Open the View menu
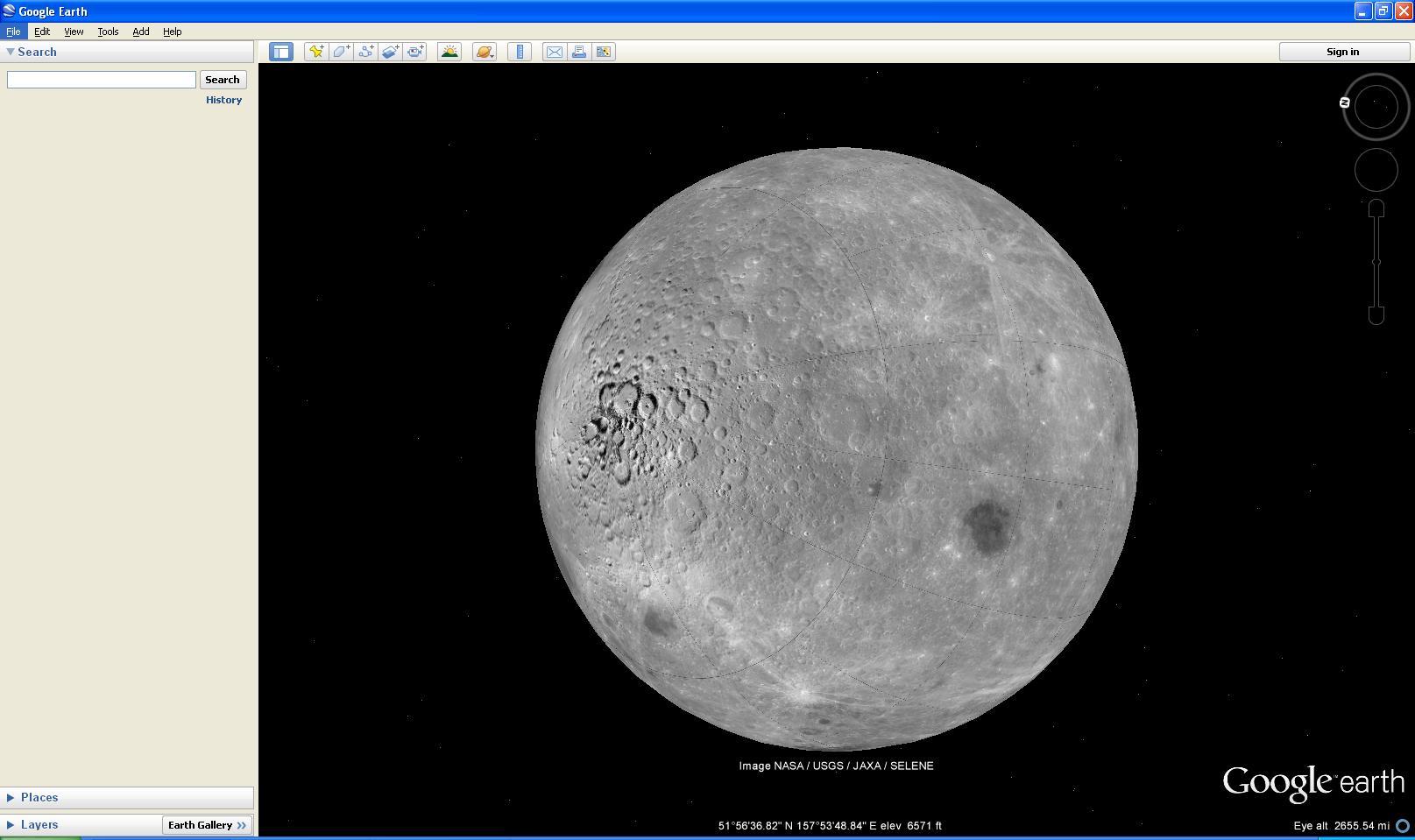This screenshot has height=840, width=1415. (x=74, y=32)
